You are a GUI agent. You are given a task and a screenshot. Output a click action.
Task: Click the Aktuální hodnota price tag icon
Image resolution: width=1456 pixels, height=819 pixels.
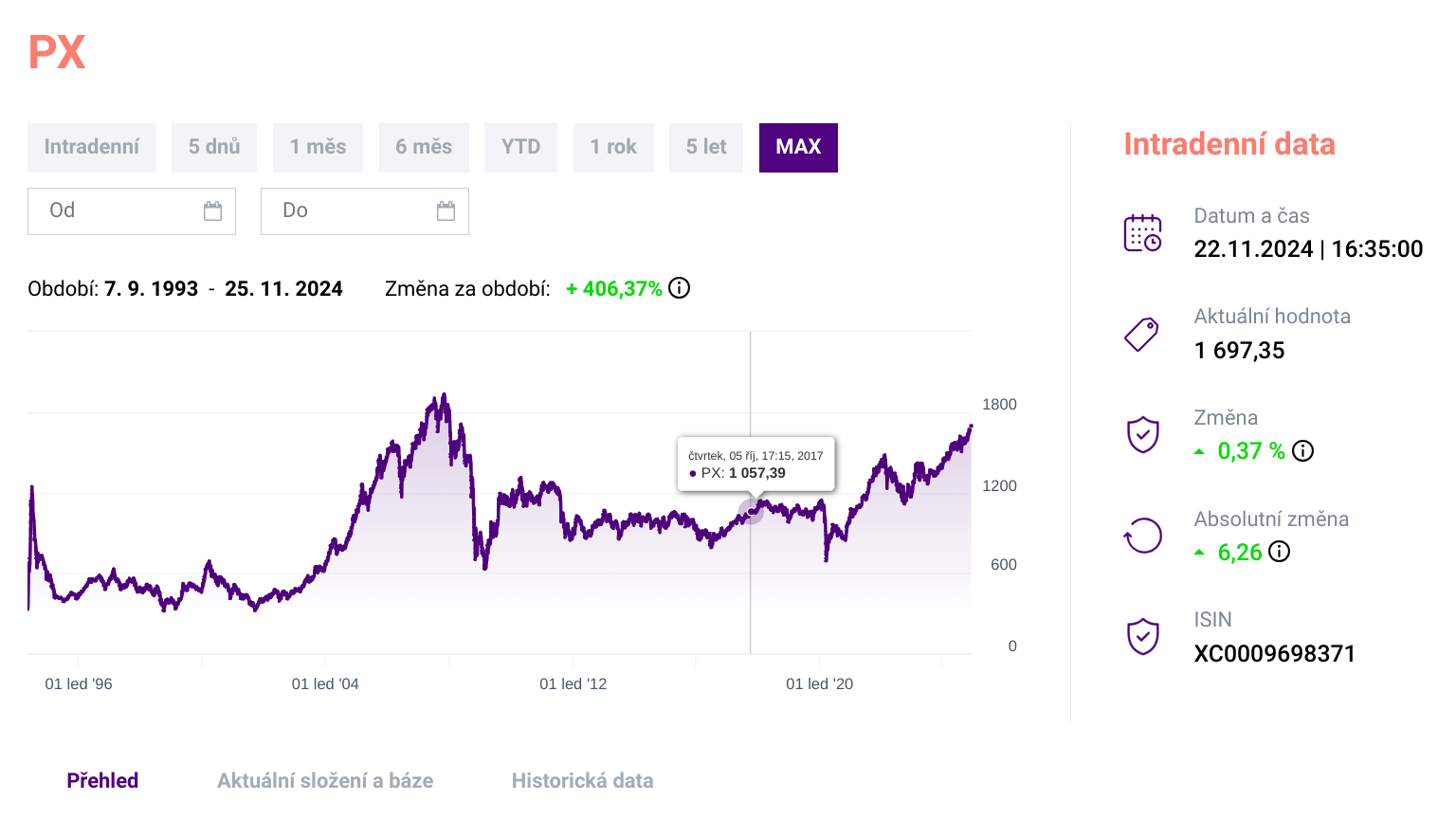[x=1141, y=335]
